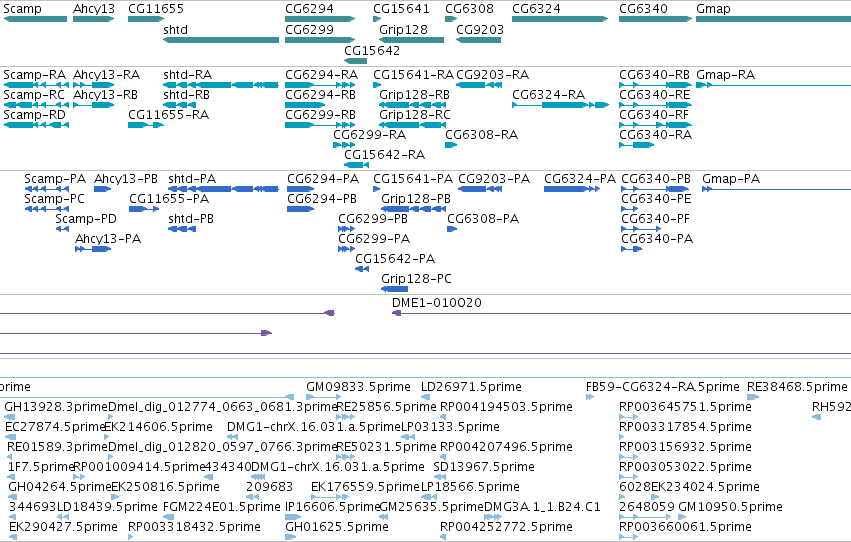Select the CG15642 gene label
The height and width of the screenshot is (542, 851).
[372, 50]
